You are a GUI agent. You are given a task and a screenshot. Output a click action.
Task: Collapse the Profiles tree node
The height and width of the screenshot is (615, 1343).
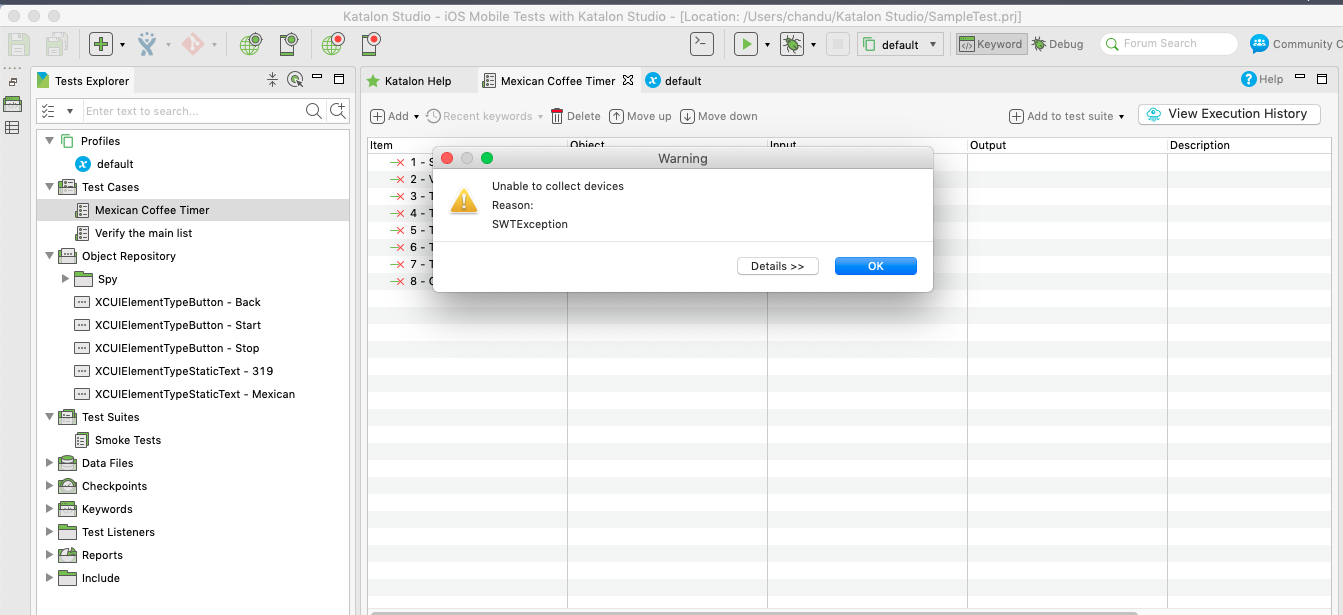coord(50,141)
